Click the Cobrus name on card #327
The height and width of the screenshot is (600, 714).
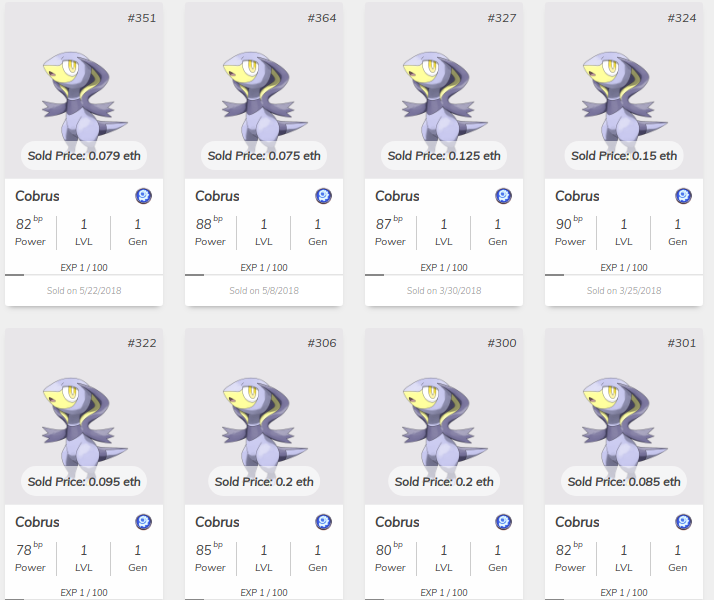coord(397,196)
